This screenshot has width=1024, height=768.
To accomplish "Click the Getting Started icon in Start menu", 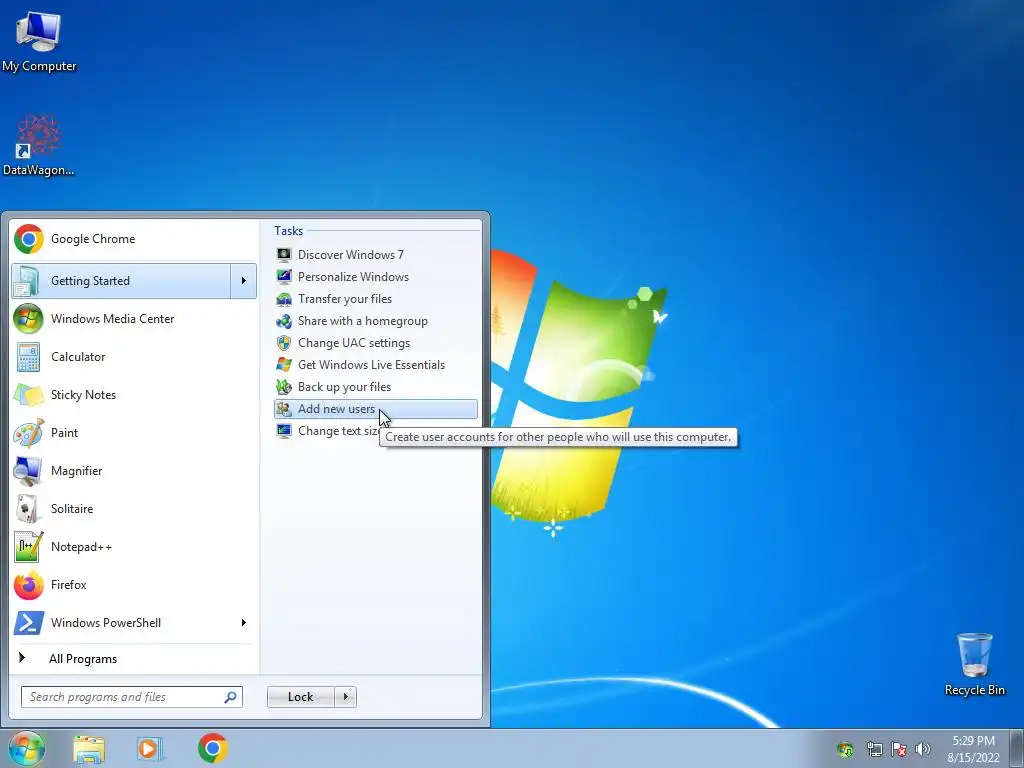I will click(x=27, y=281).
